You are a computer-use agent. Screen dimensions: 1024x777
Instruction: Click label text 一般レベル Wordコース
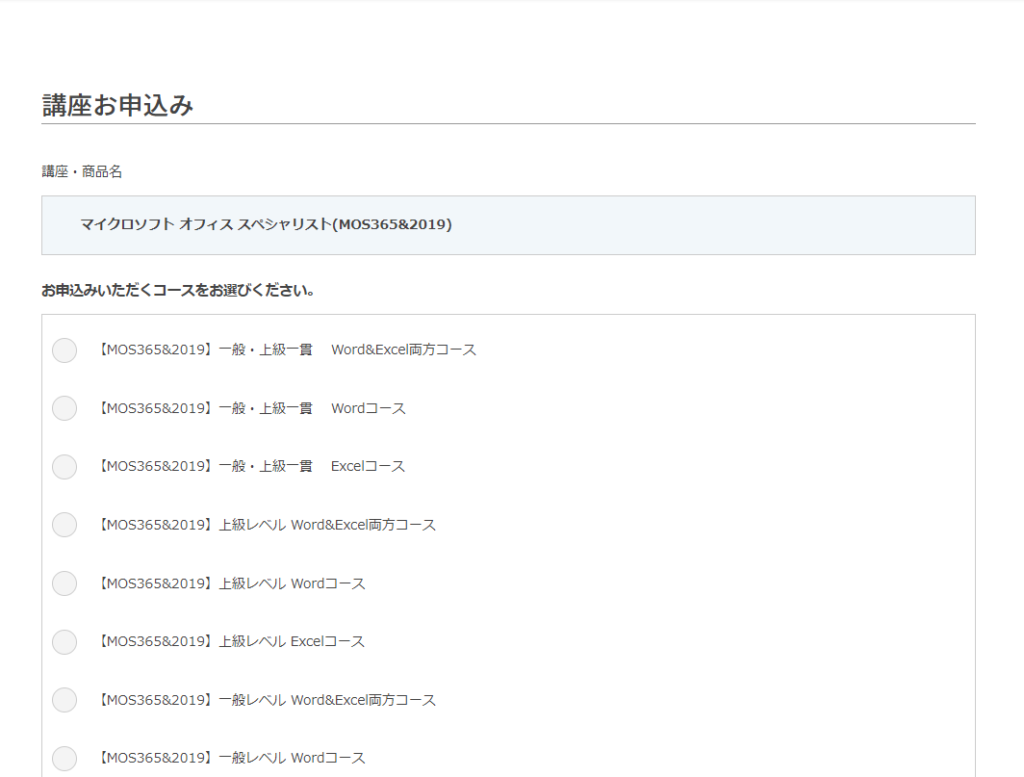[231, 759]
